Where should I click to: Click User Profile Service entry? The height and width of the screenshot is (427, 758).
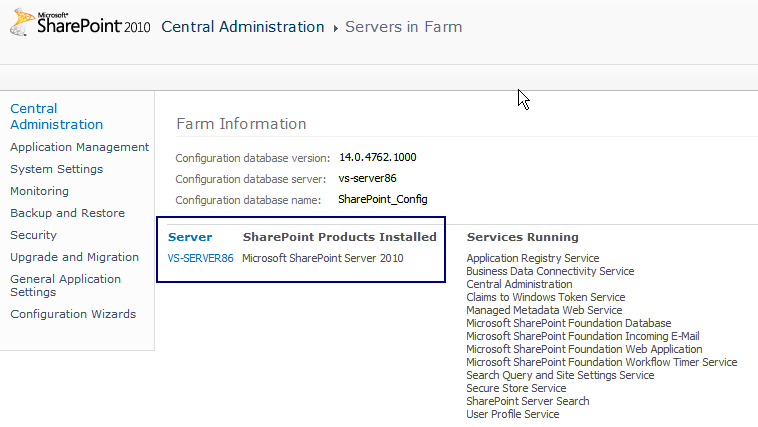tap(513, 414)
